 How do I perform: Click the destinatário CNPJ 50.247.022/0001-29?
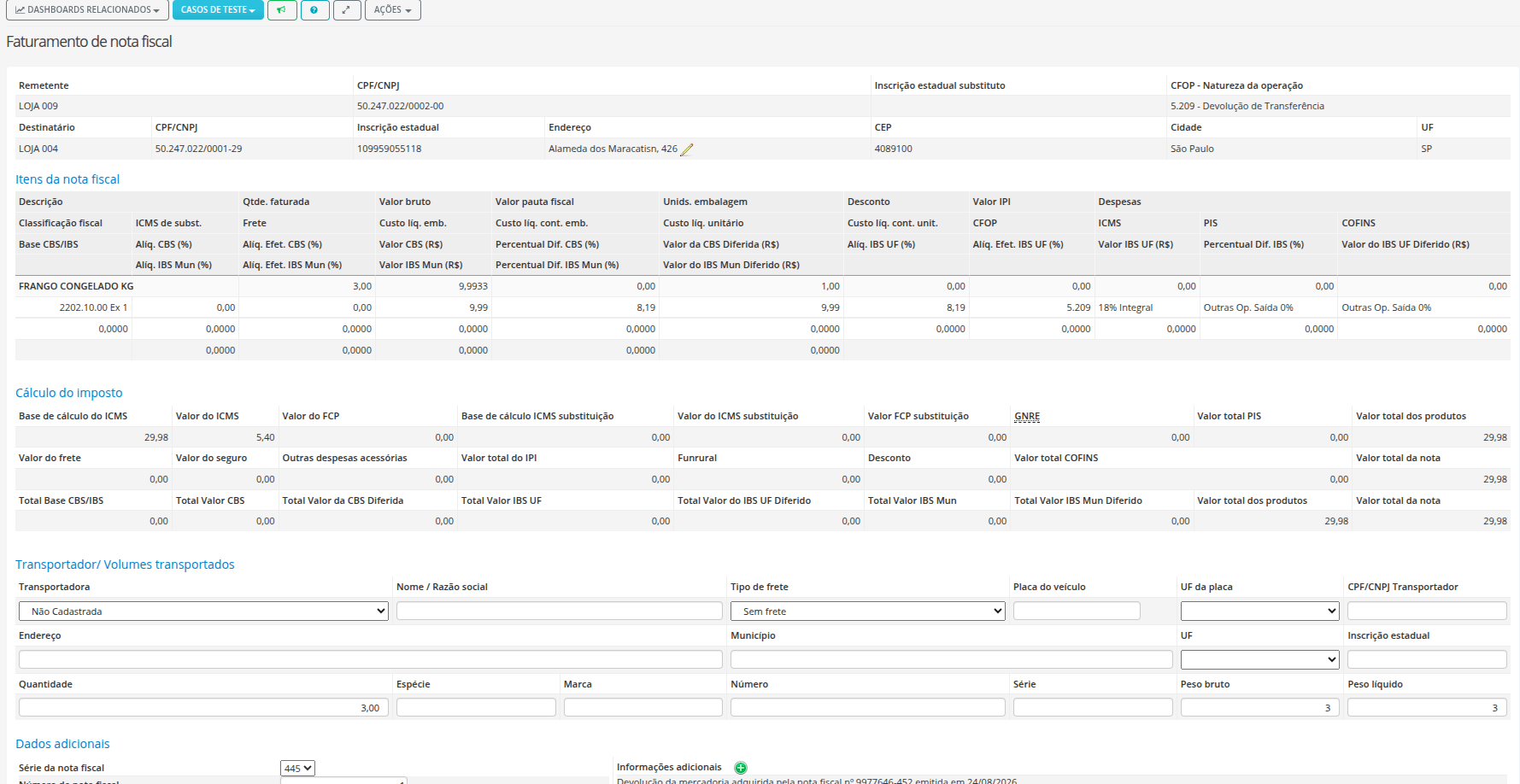(x=198, y=149)
